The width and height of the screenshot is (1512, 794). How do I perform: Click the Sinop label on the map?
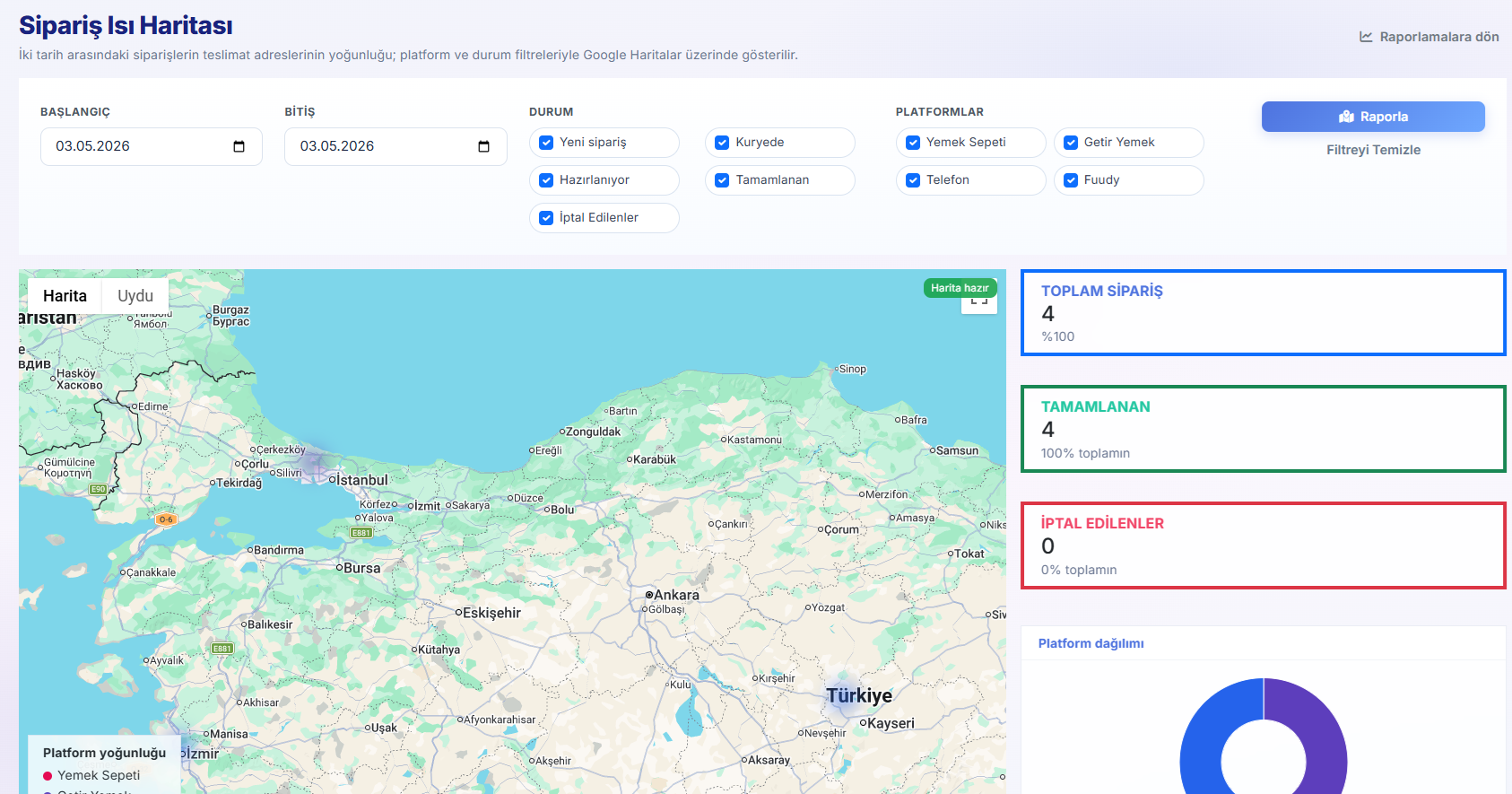[x=853, y=369]
